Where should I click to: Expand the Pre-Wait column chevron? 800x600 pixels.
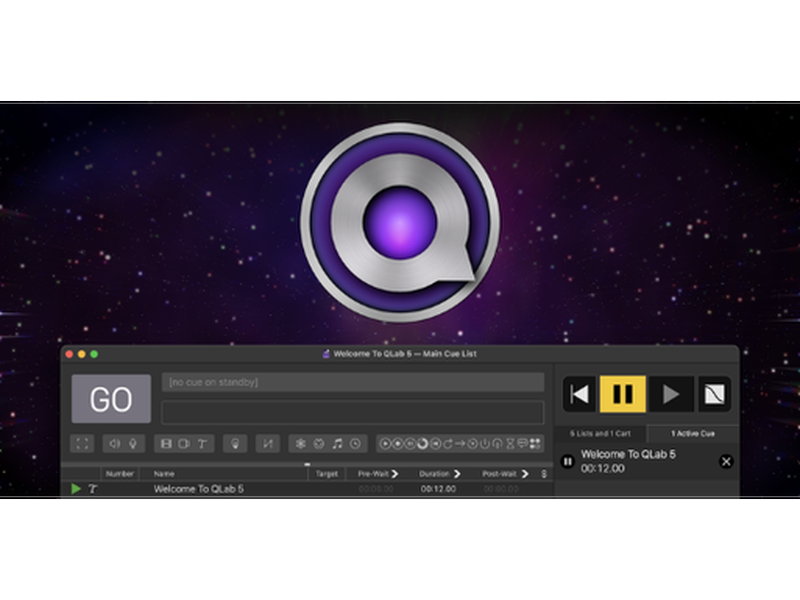(394, 474)
